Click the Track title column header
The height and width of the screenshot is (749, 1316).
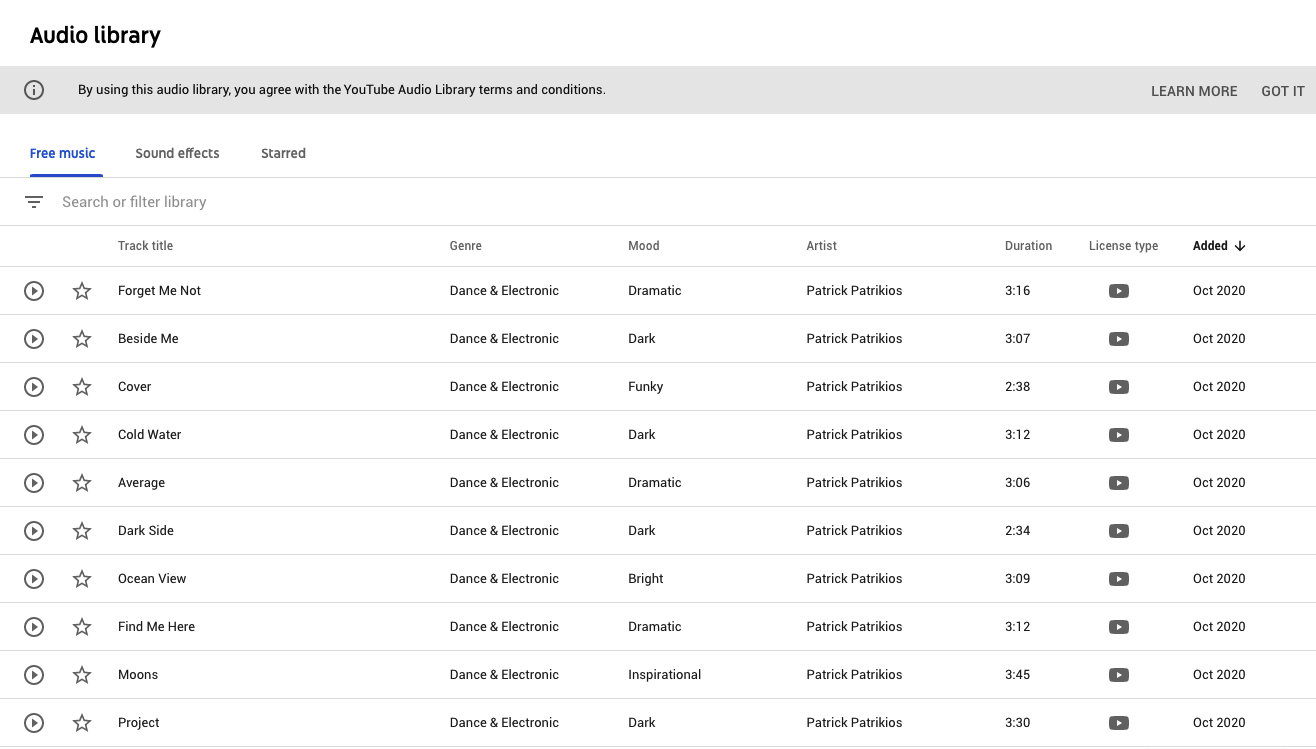pyautogui.click(x=145, y=246)
